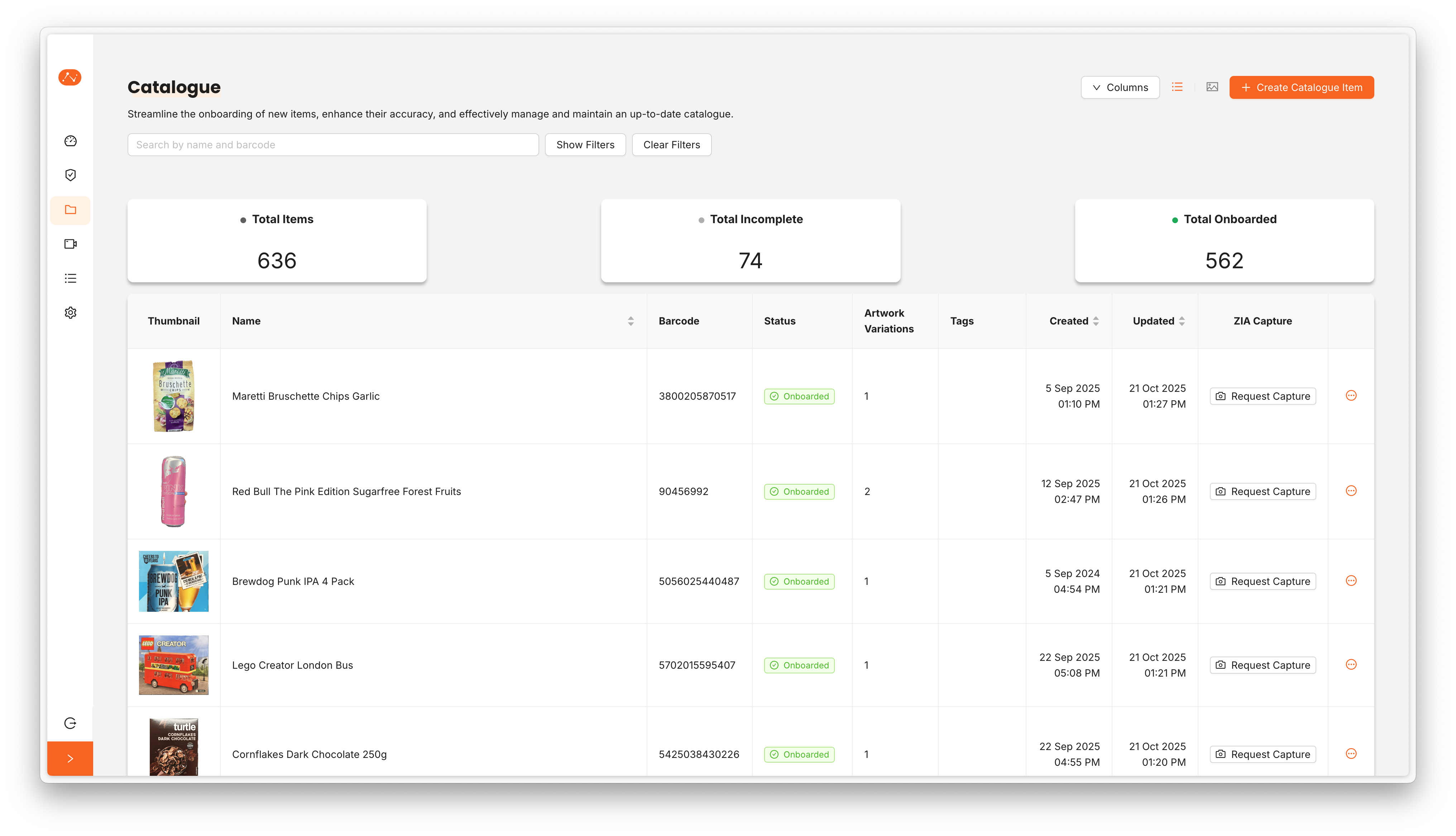This screenshot has width=1456, height=836.
Task: Click the search by name and barcode field
Action: point(332,145)
